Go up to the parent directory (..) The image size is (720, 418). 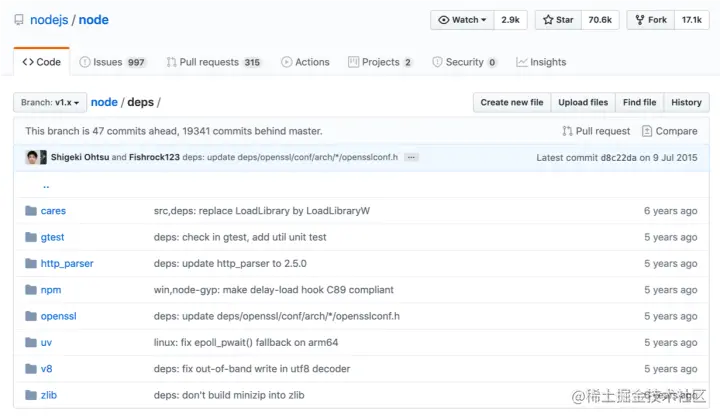[x=46, y=185]
